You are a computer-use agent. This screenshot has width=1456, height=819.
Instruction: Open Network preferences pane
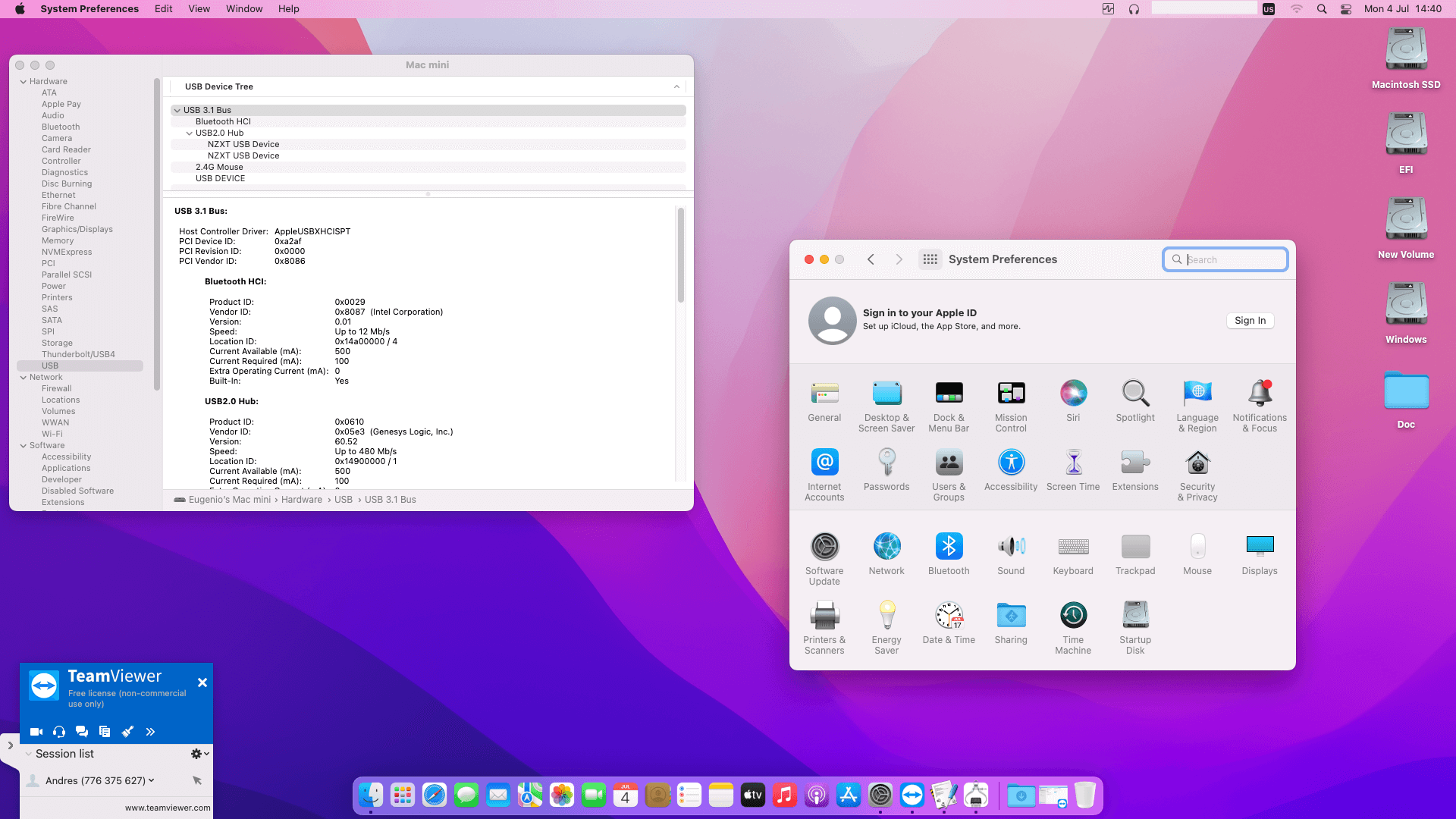(x=886, y=554)
